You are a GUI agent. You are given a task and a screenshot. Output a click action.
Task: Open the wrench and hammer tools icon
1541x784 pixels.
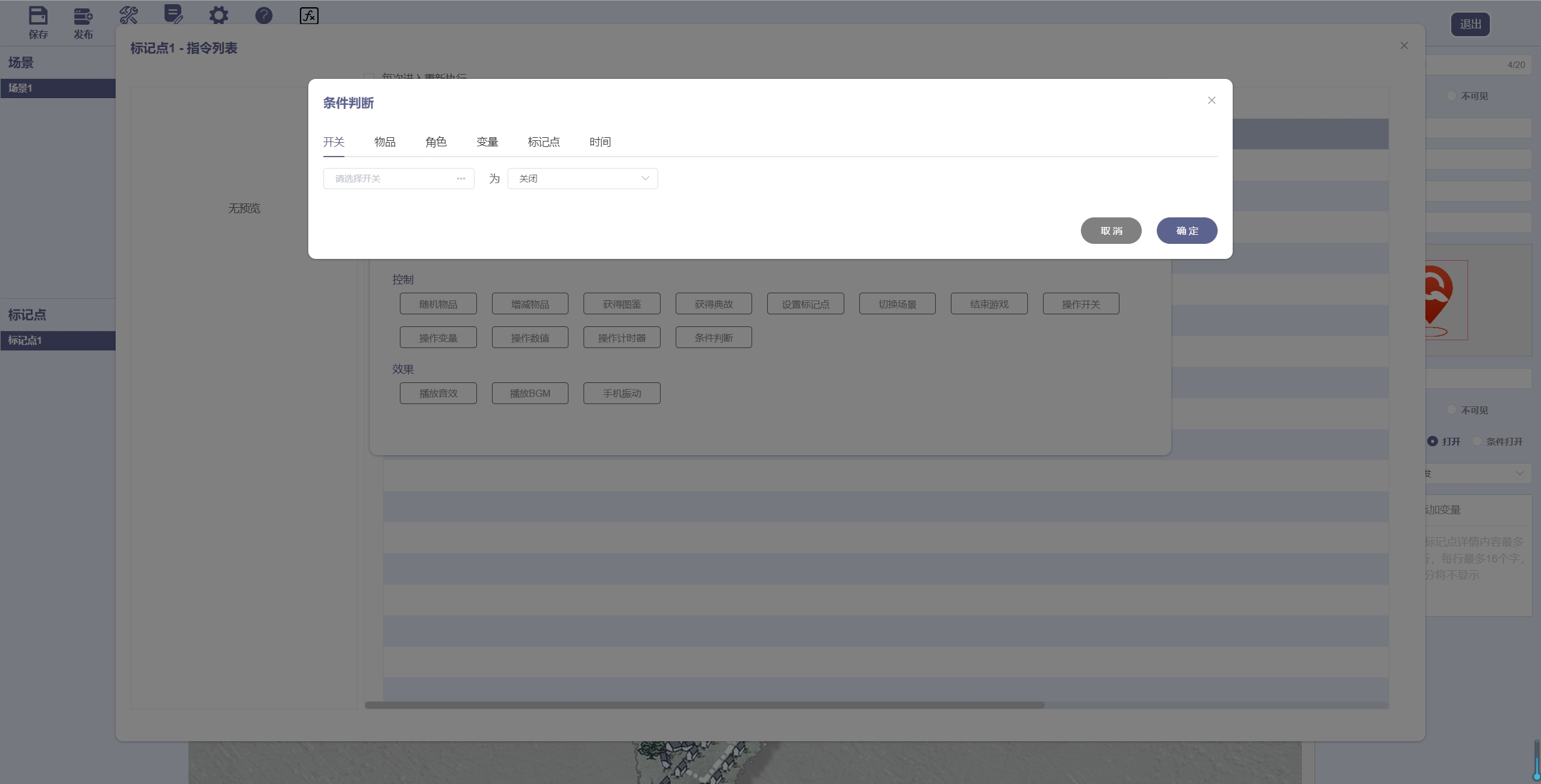pyautogui.click(x=128, y=15)
